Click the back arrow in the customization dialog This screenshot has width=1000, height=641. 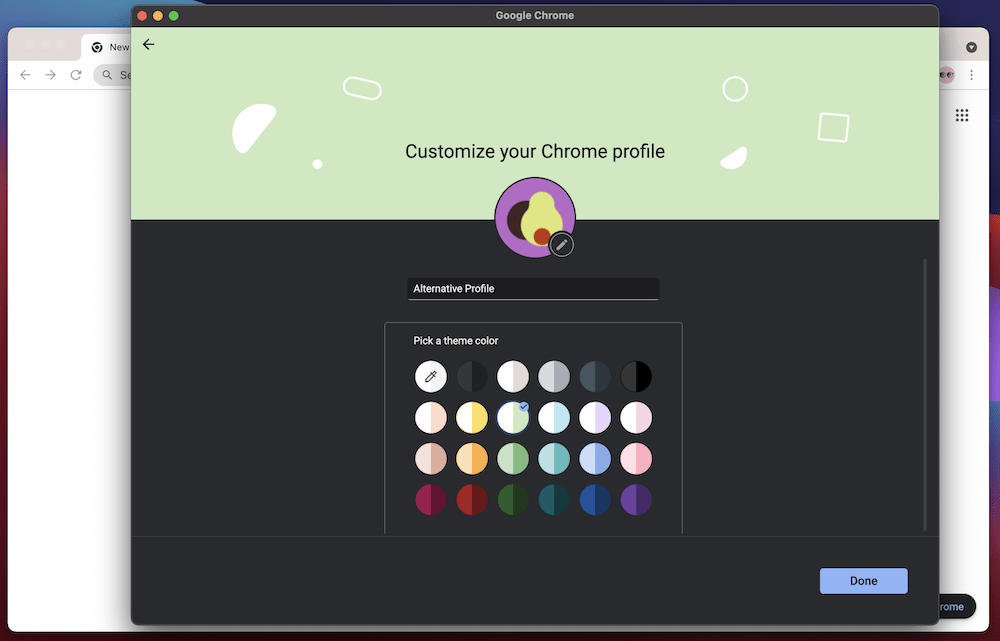click(148, 44)
